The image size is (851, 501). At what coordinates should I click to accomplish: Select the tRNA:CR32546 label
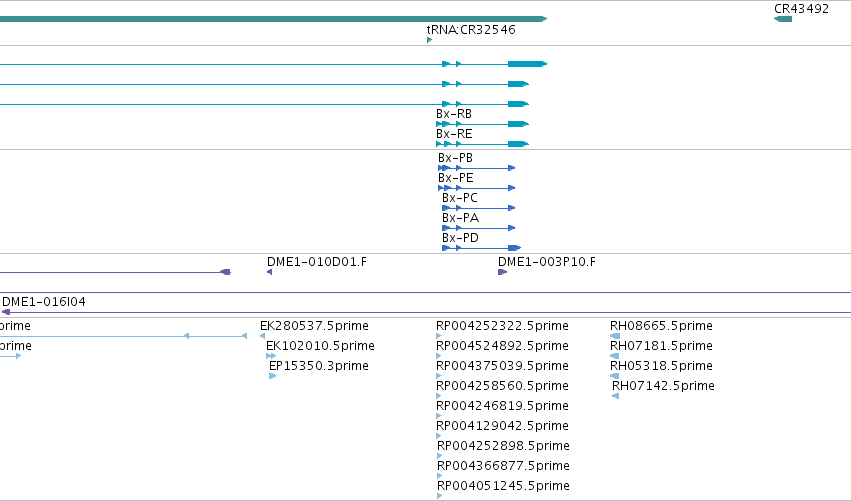pos(471,29)
